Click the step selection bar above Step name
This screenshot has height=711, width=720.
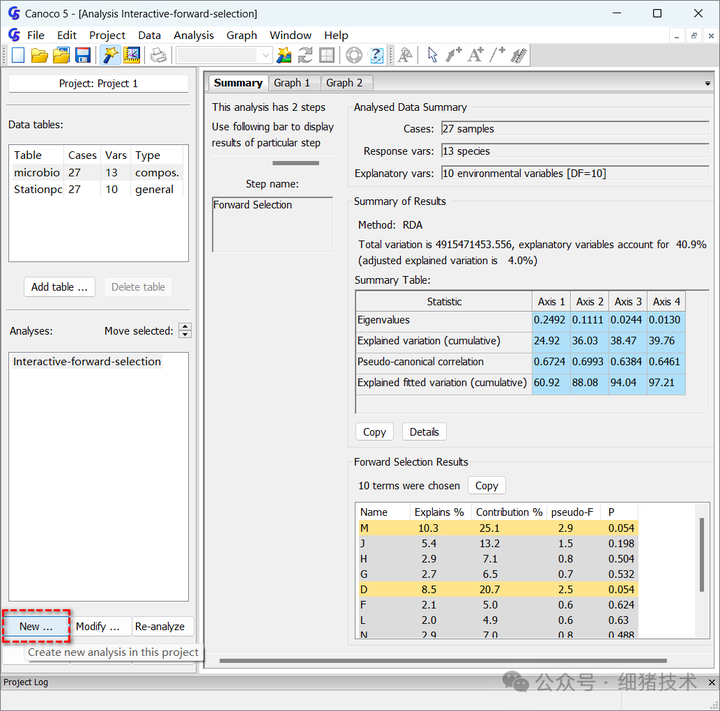(x=295, y=163)
